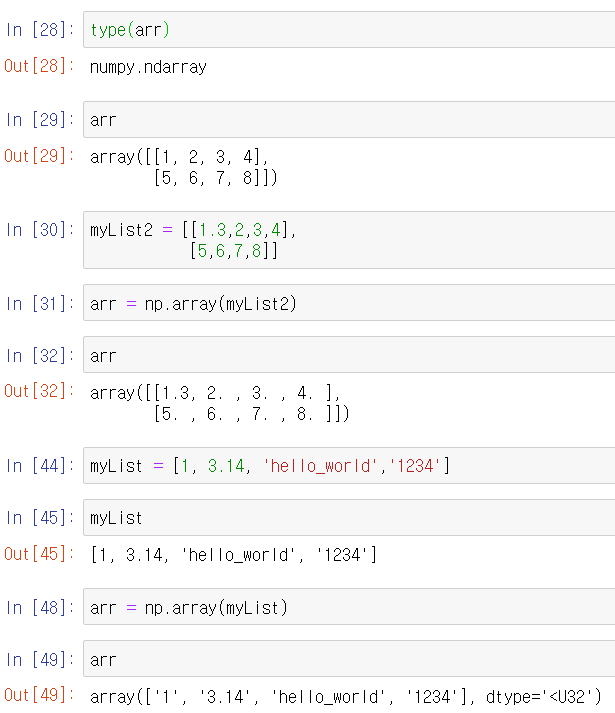Select the In [49] cell containing arr
The width and height of the screenshot is (615, 713).
click(349, 659)
